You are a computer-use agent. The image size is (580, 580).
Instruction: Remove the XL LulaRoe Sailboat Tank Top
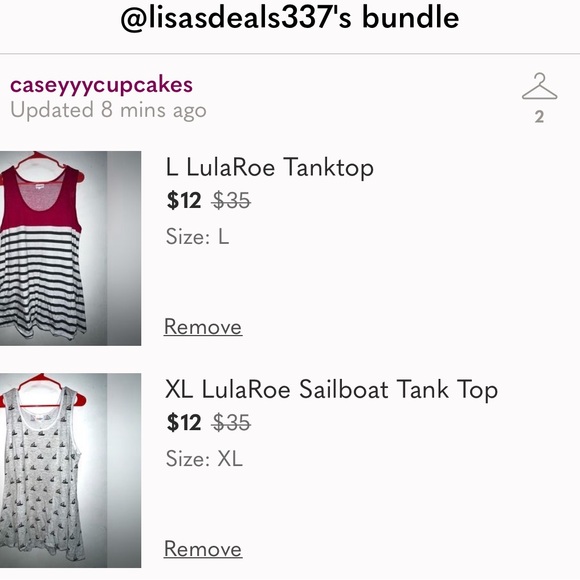tap(203, 548)
